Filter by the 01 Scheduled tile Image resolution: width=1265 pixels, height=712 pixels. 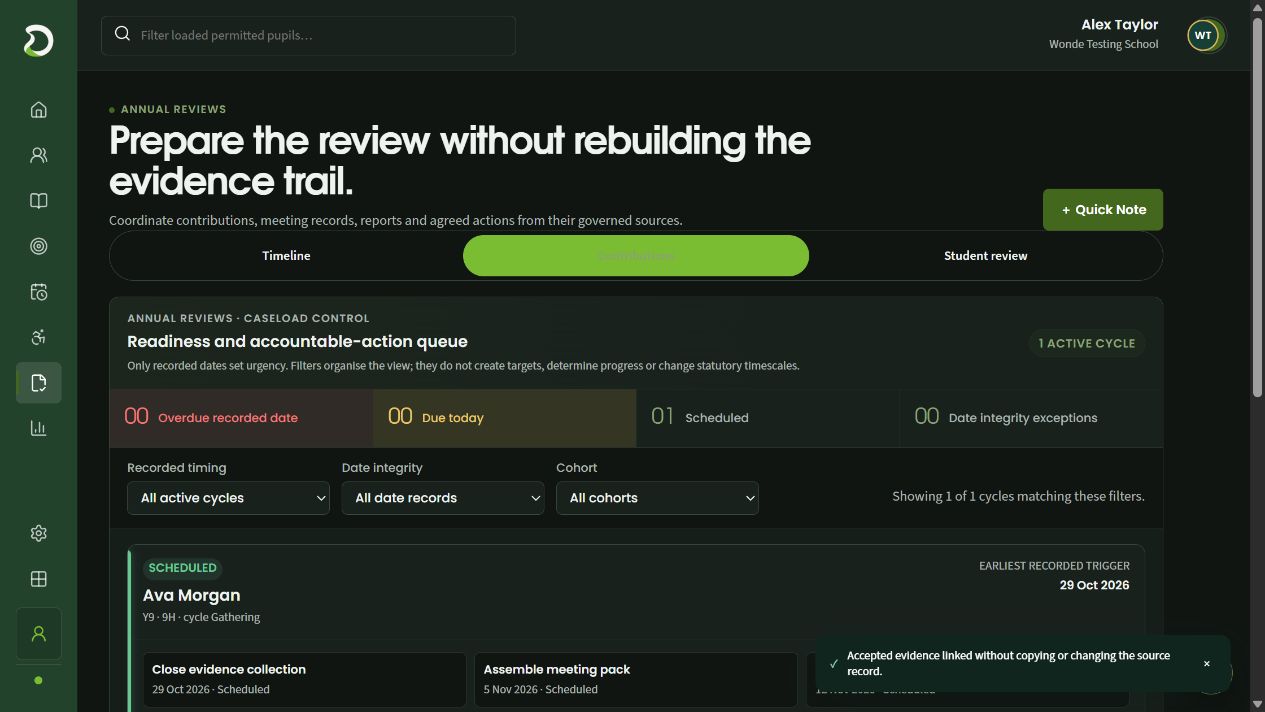(768, 418)
